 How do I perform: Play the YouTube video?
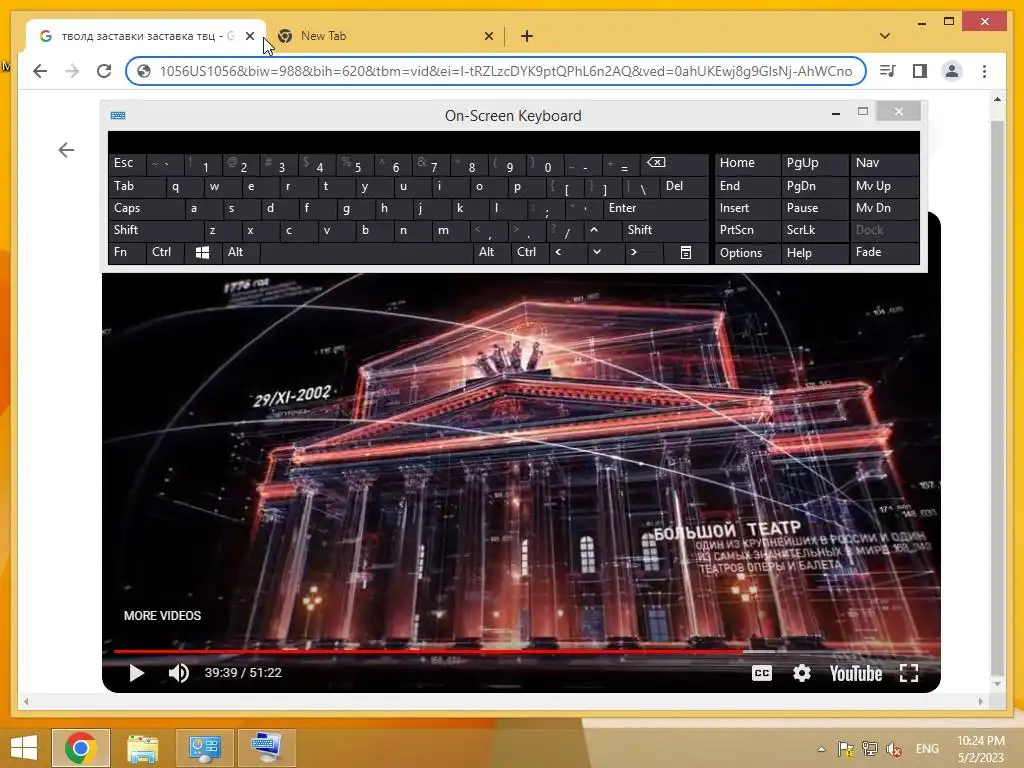pos(136,673)
